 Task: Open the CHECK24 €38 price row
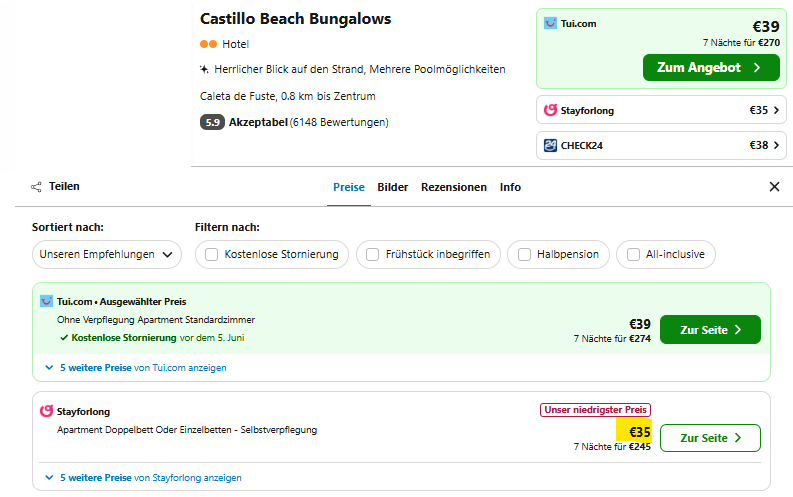[x=661, y=146]
